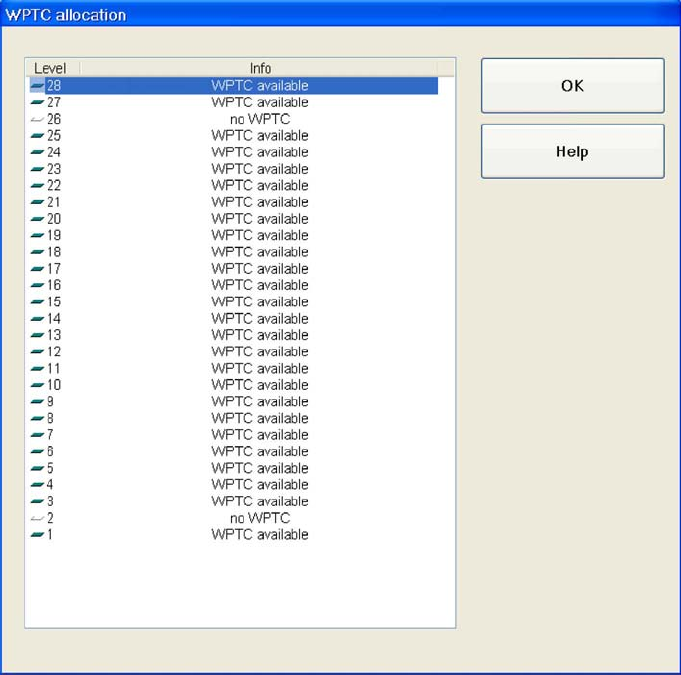Click 'no WPTC' info for level 2
681x675 pixels.
point(260,518)
